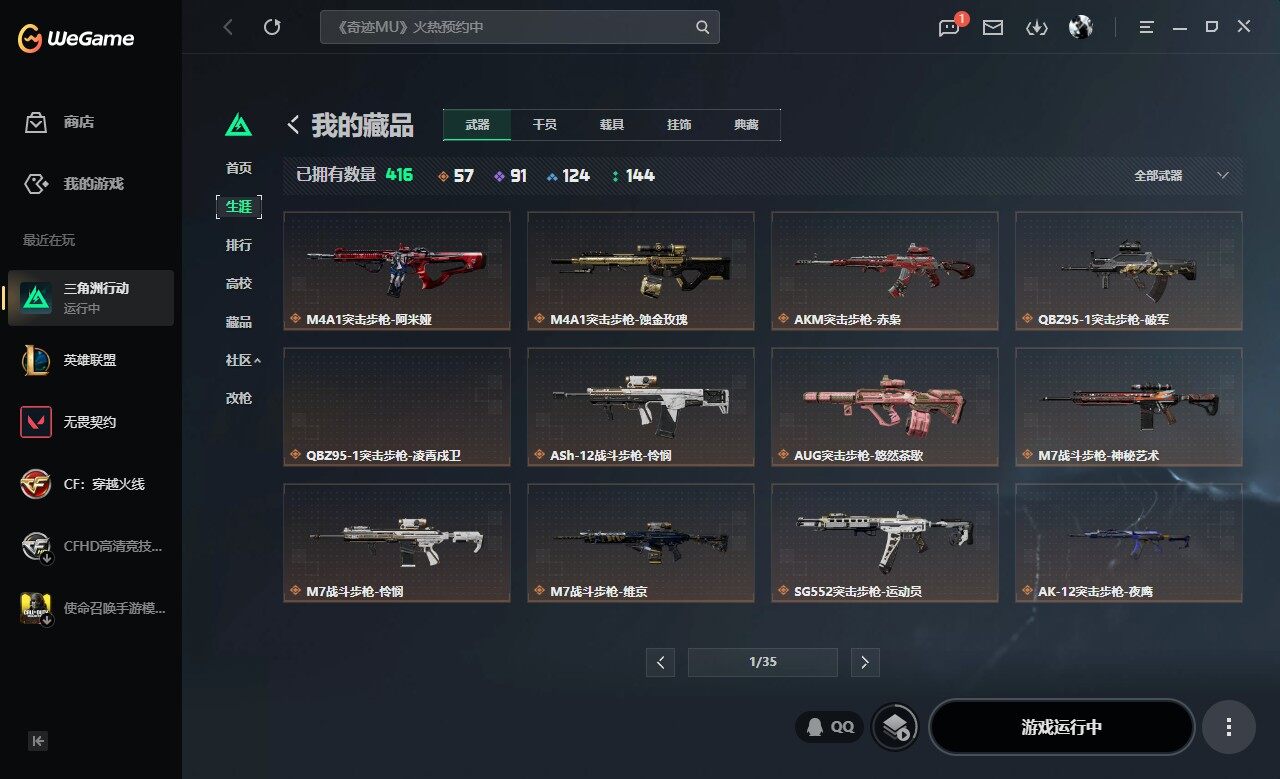Click the refresh icon in top bar

click(x=272, y=27)
